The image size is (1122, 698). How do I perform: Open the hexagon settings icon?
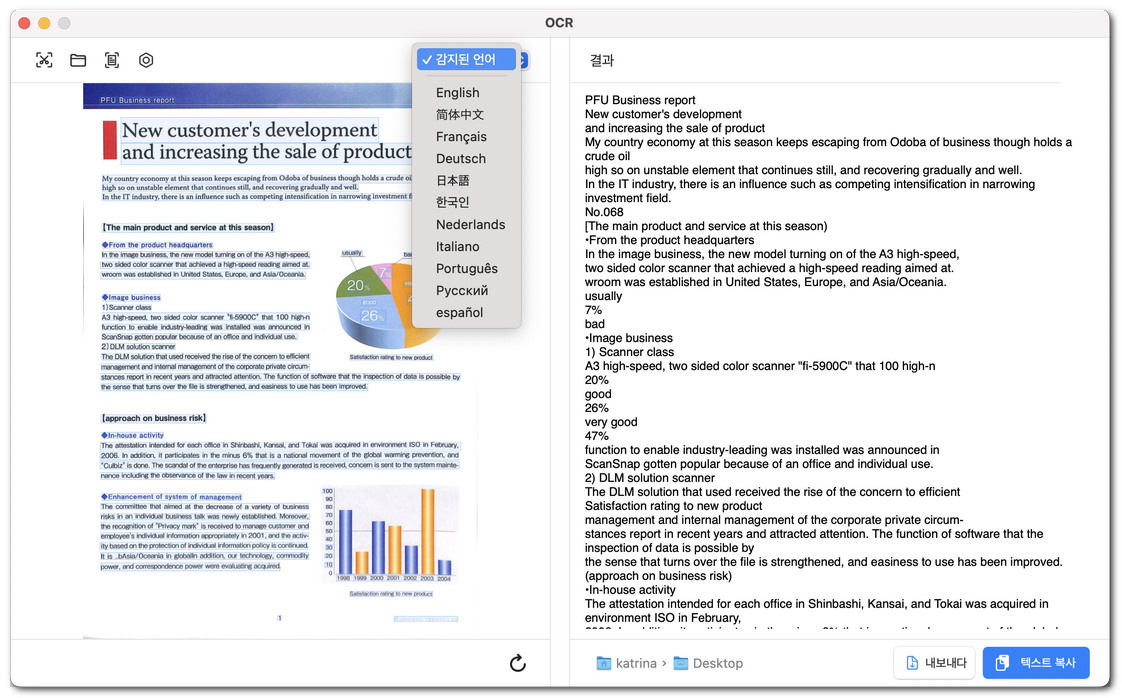pyautogui.click(x=146, y=60)
